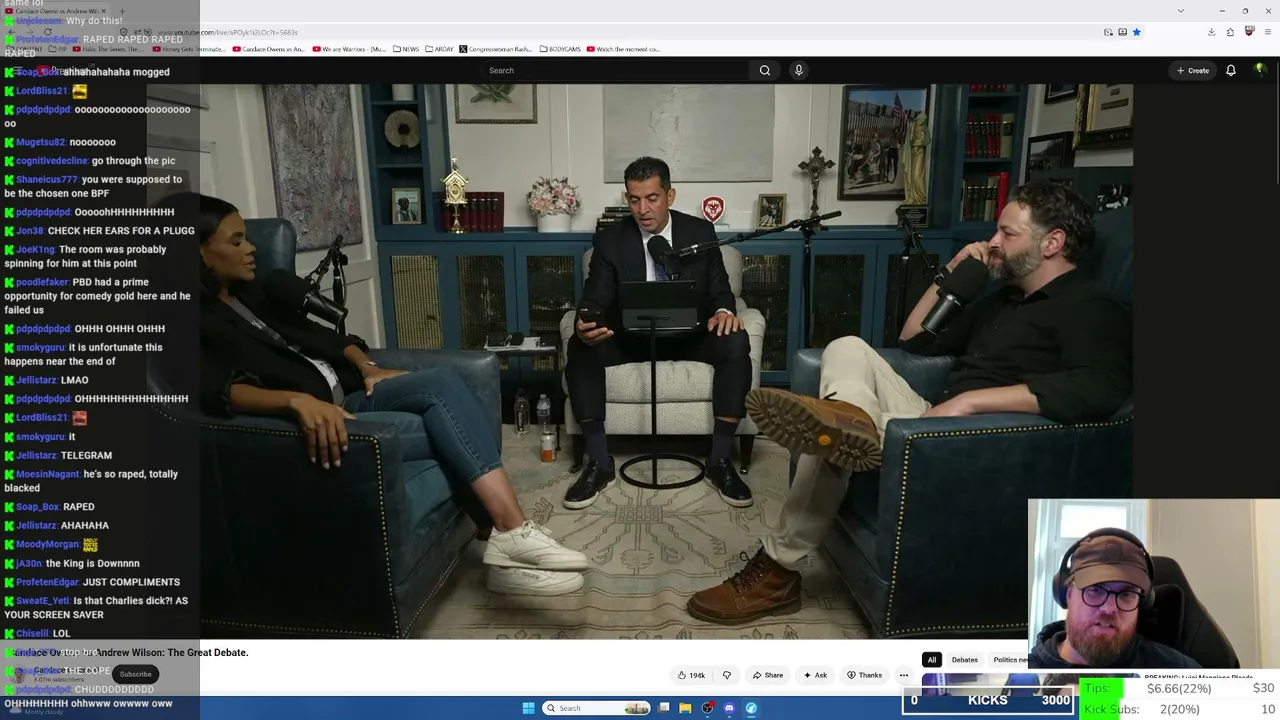
Task: Open the YouTube account avatar menu
Action: tap(1260, 70)
